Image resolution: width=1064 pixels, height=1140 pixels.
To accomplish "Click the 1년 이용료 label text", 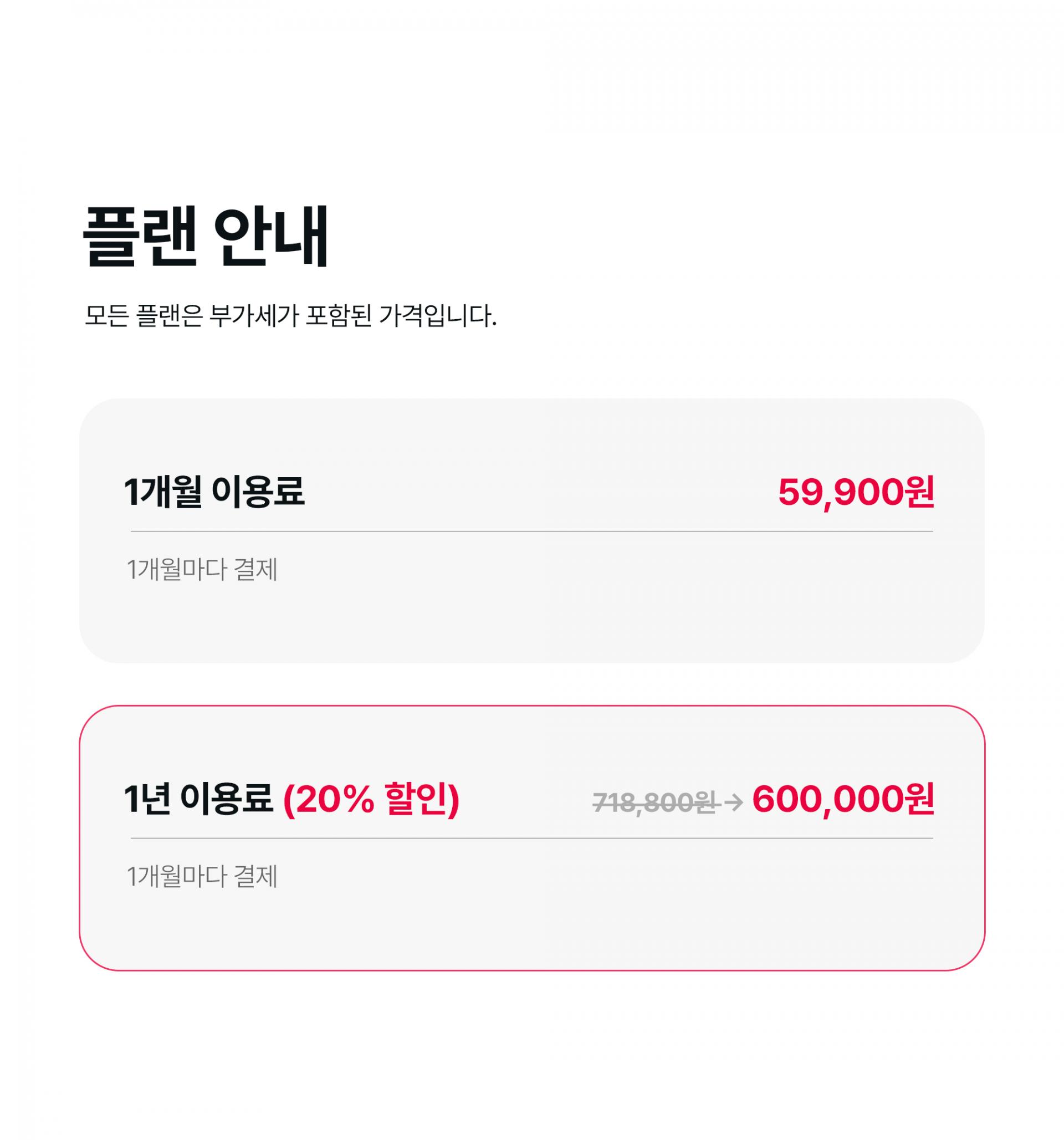I will tap(198, 799).
